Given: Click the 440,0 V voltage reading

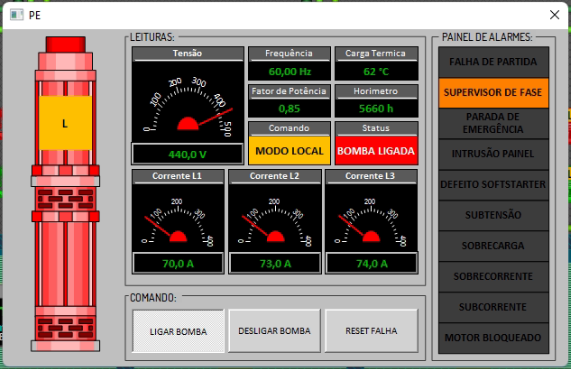Looking at the screenshot, I should coord(188,154).
